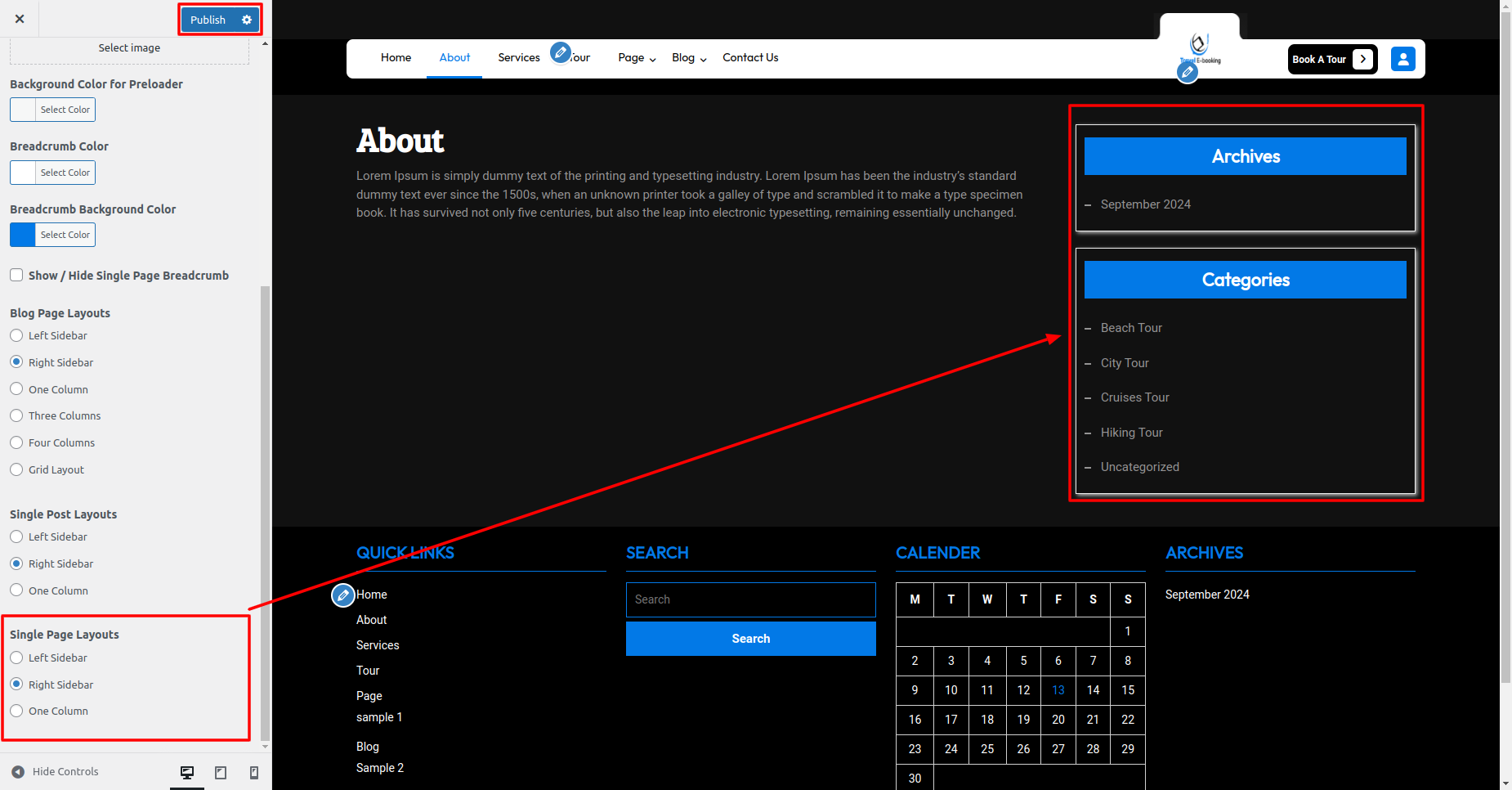Click the edit pencil icon on the nav menu

point(560,52)
